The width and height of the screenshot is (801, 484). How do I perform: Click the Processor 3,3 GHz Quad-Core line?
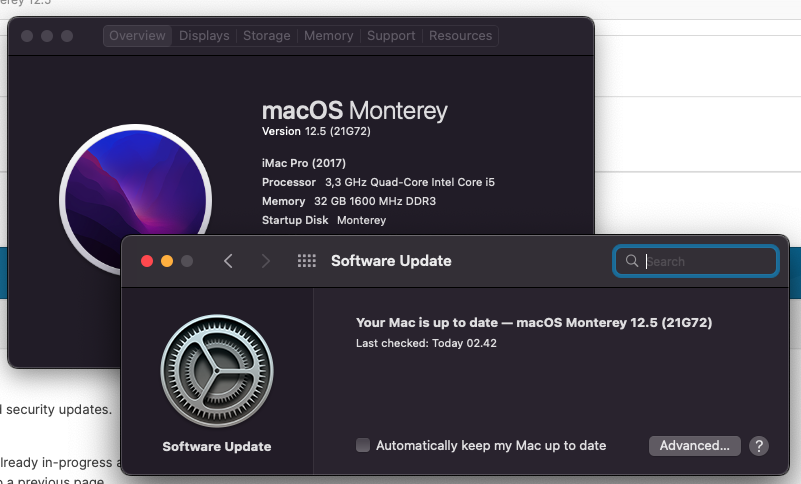click(378, 182)
